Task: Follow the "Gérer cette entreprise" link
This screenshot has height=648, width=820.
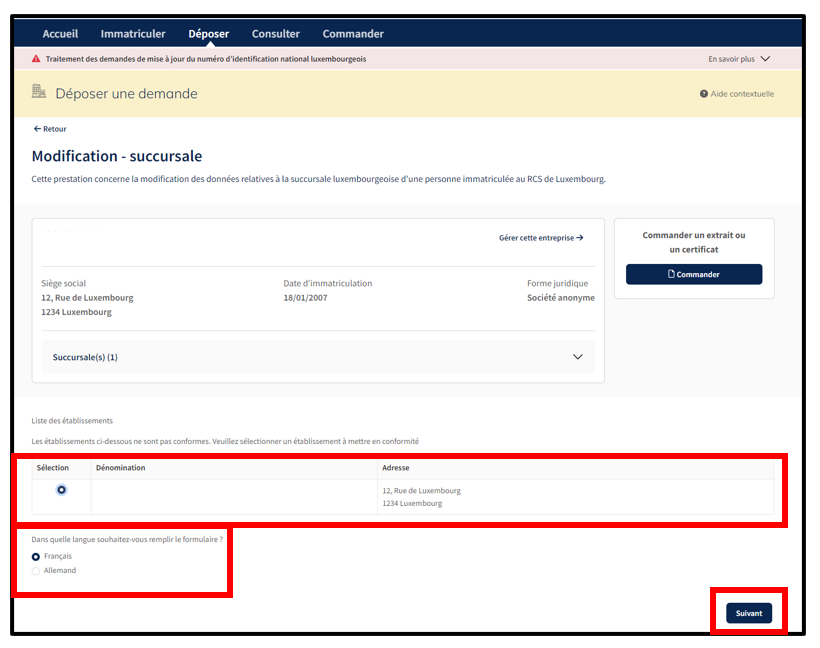Action: (x=540, y=238)
